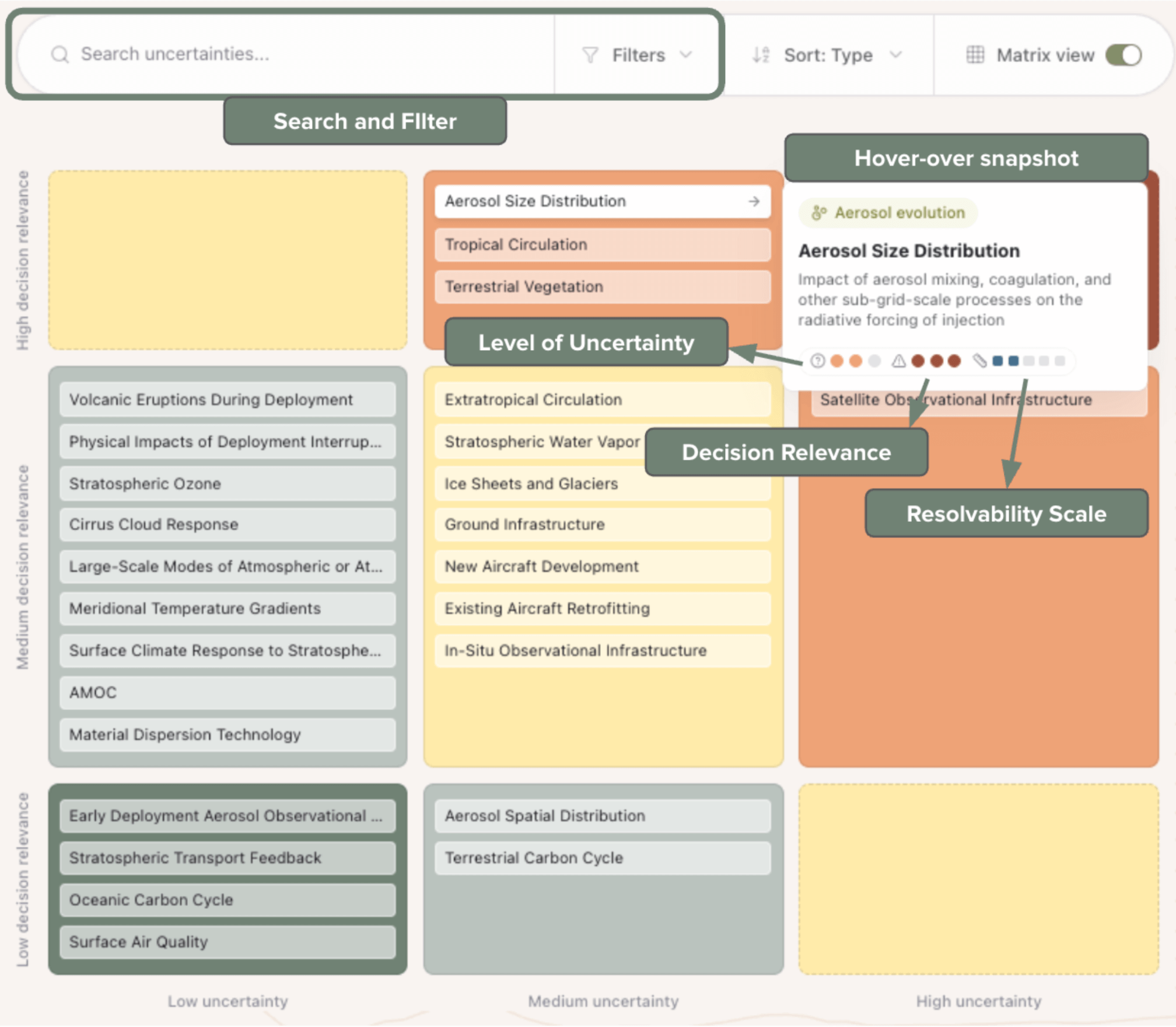
Task: Click the matrix grid icon
Action: tap(975, 55)
